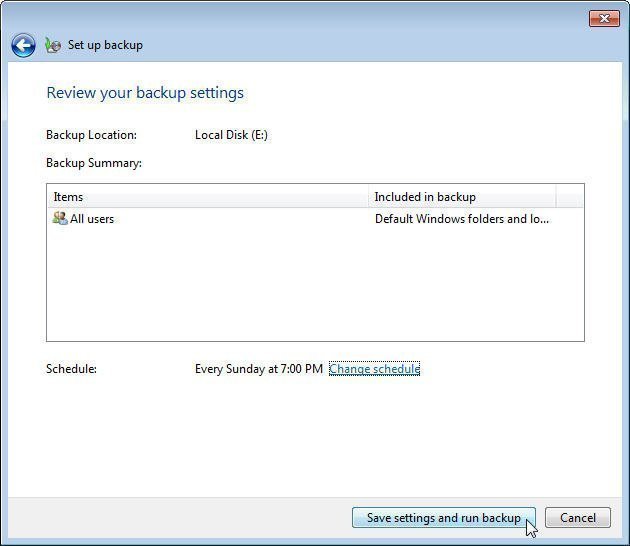Click the blue Back arrow button

tap(23, 45)
